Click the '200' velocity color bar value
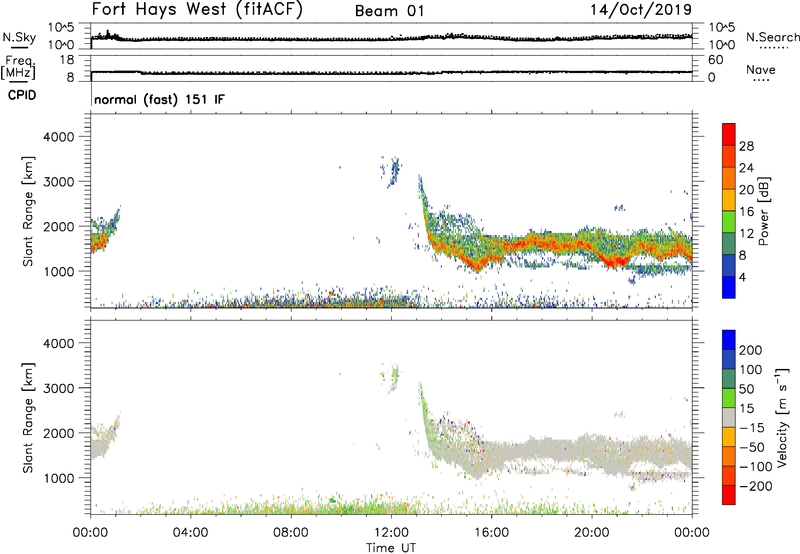The height and width of the screenshot is (554, 800). pyautogui.click(x=751, y=350)
